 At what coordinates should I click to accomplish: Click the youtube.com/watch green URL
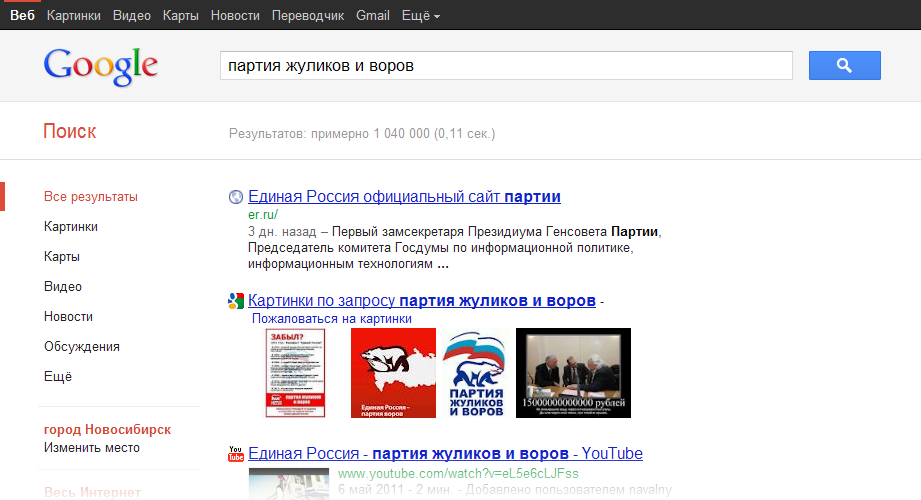[x=458, y=474]
